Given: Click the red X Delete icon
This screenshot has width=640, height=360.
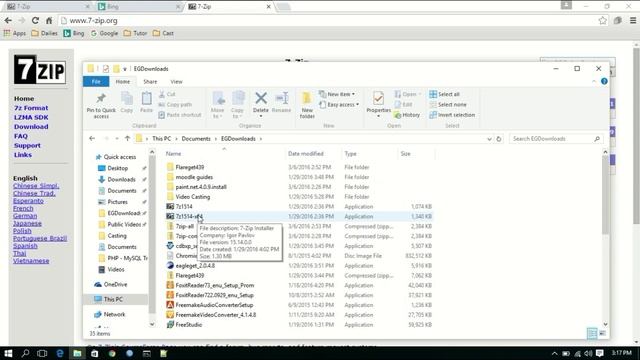Looking at the screenshot, I should coord(261,98).
